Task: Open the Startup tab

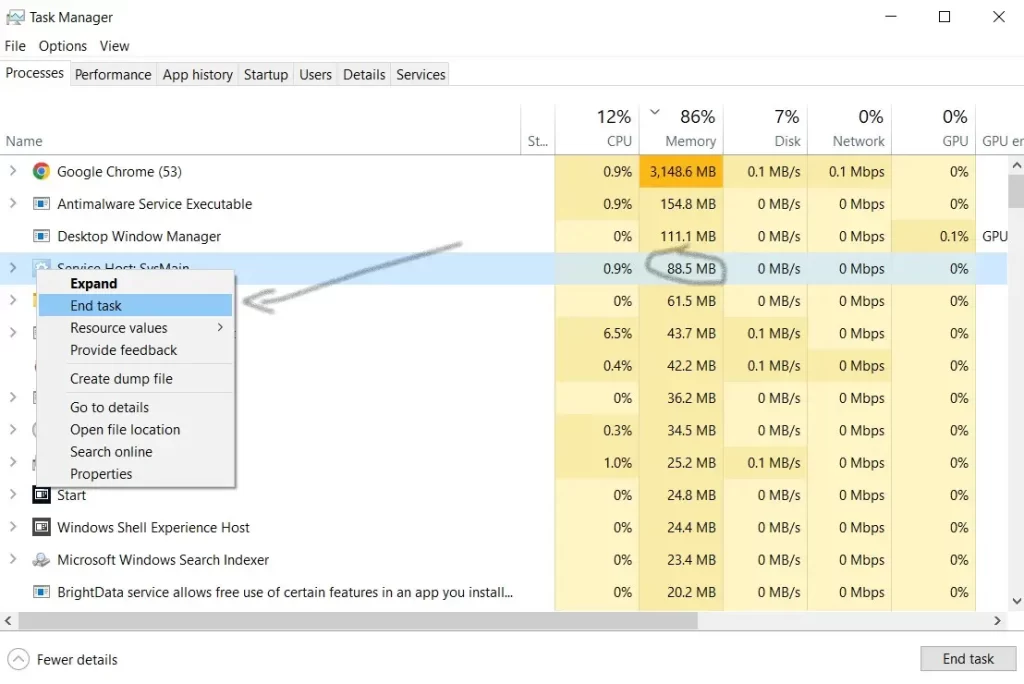Action: coord(265,74)
